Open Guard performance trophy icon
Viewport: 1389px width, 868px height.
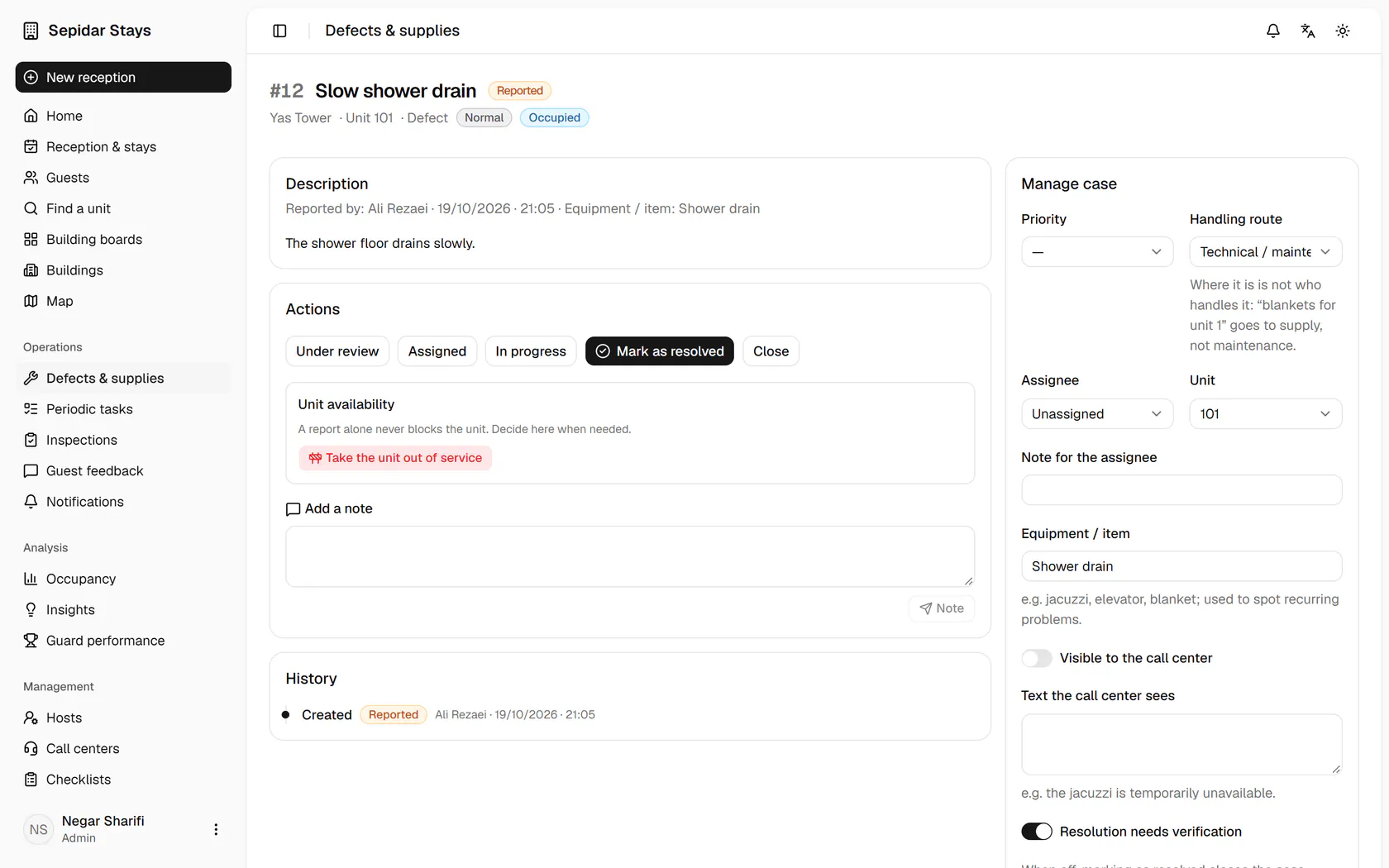tap(31, 641)
